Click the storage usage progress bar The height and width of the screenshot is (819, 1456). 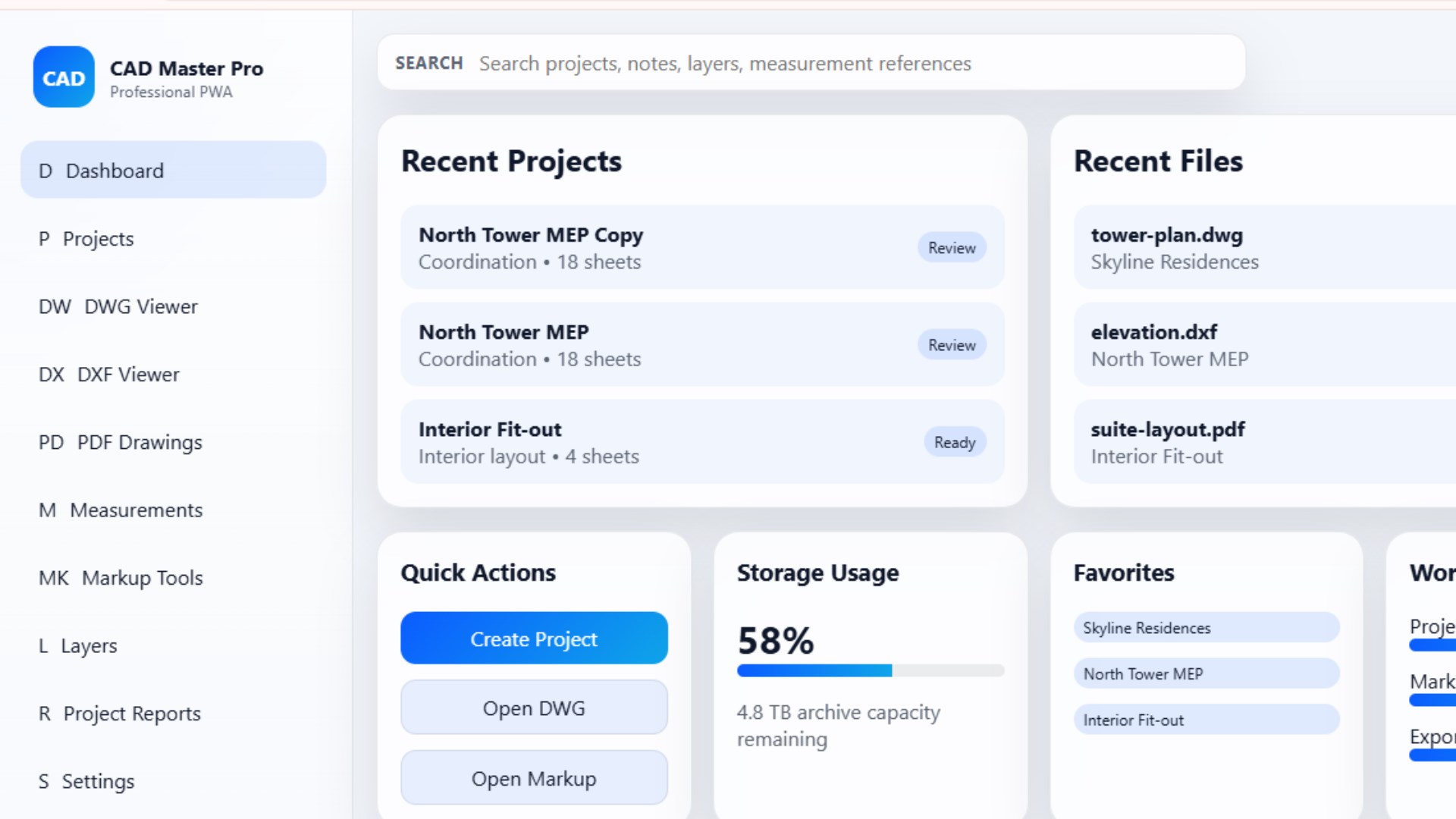pyautogui.click(x=871, y=670)
